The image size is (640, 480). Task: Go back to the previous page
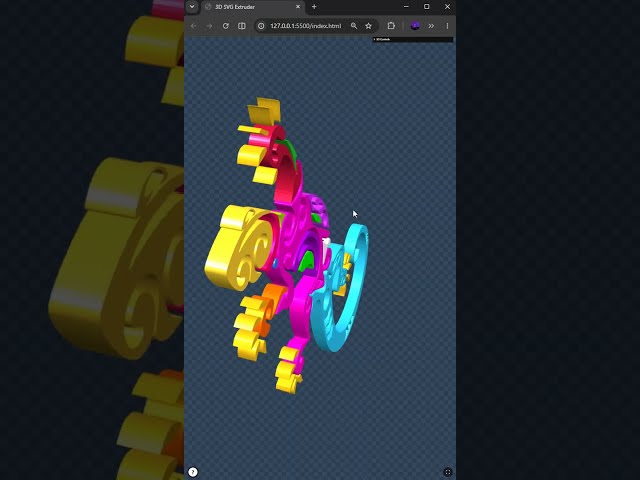click(x=193, y=26)
